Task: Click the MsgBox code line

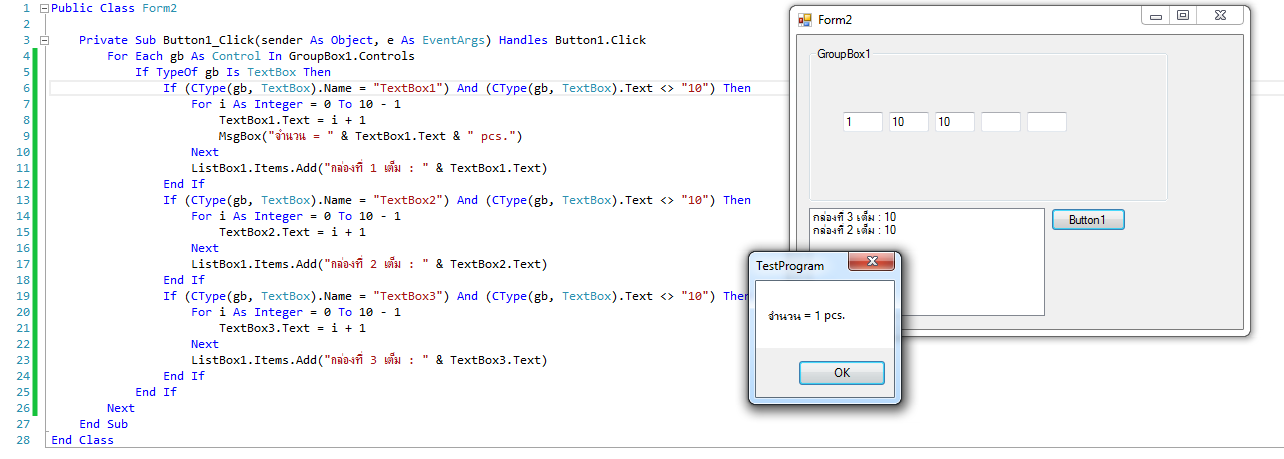Action: click(370, 136)
